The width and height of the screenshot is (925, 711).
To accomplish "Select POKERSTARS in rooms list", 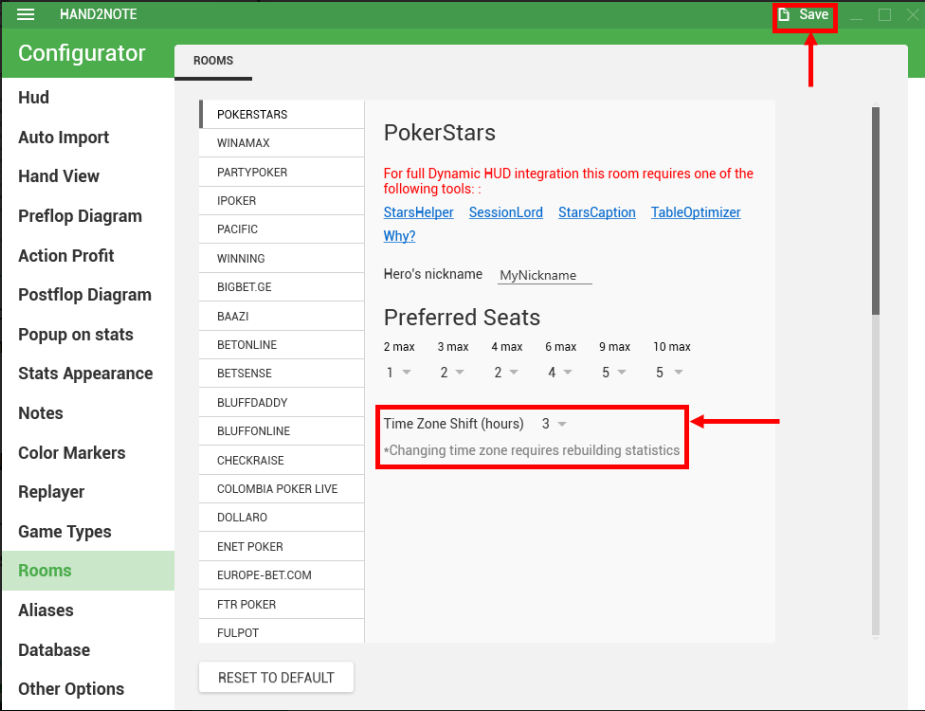I will [281, 114].
